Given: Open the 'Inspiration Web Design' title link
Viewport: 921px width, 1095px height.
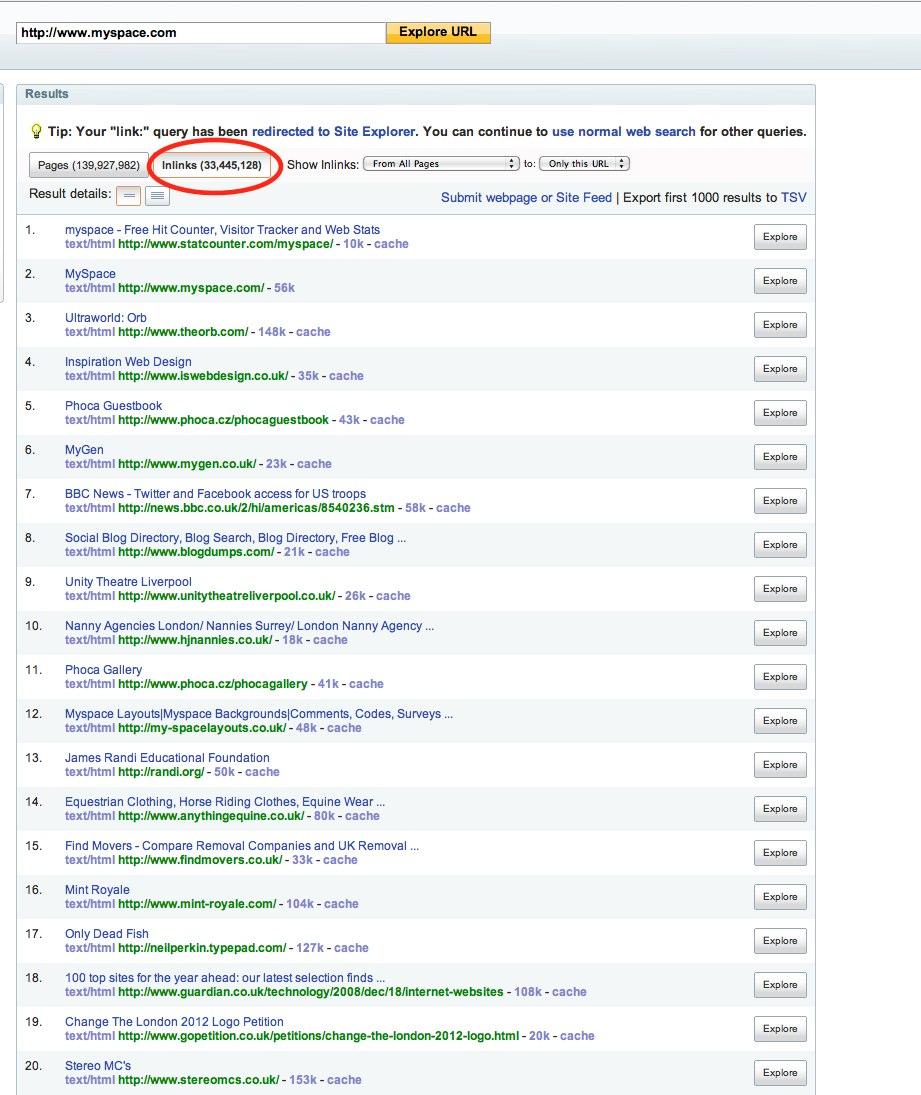Looking at the screenshot, I should click(128, 362).
